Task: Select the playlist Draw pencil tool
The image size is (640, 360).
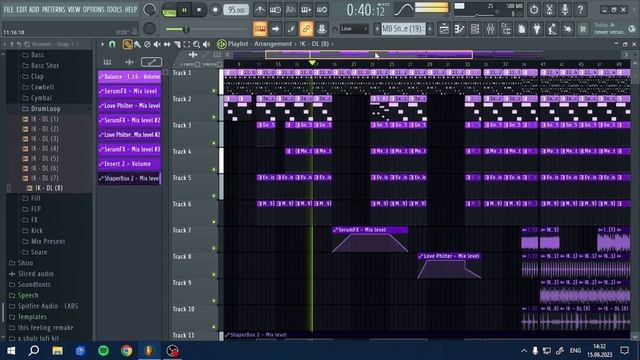Action: click(127, 44)
